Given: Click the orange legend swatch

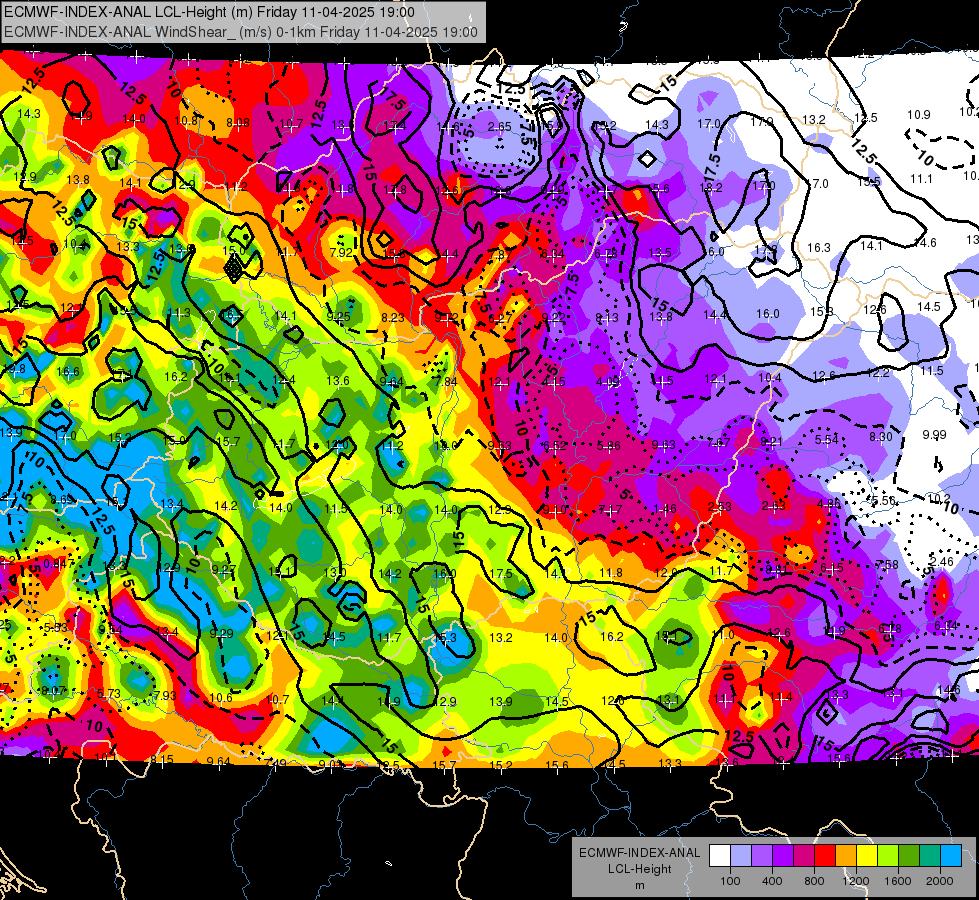Looking at the screenshot, I should pos(846,856).
